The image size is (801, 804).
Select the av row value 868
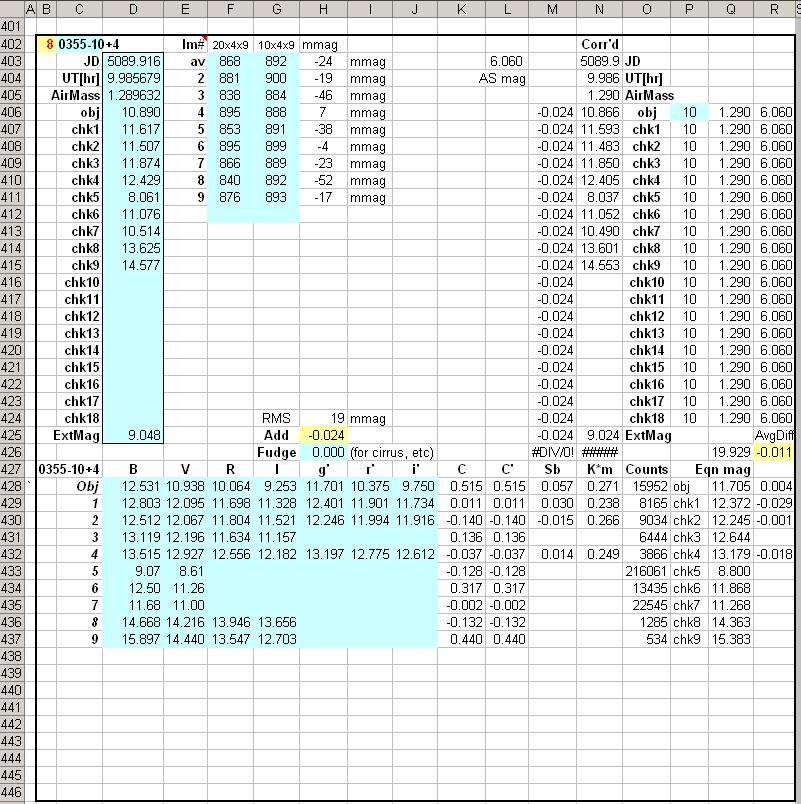230,62
